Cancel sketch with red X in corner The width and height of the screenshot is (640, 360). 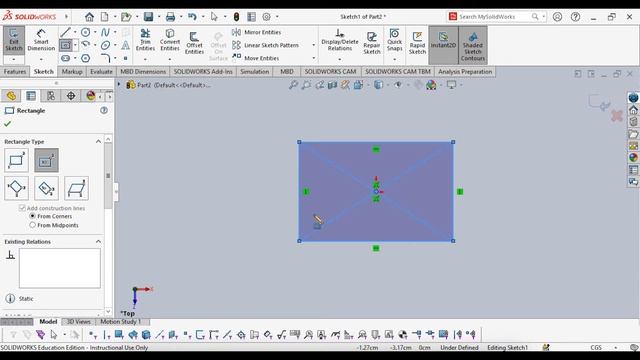coord(617,116)
